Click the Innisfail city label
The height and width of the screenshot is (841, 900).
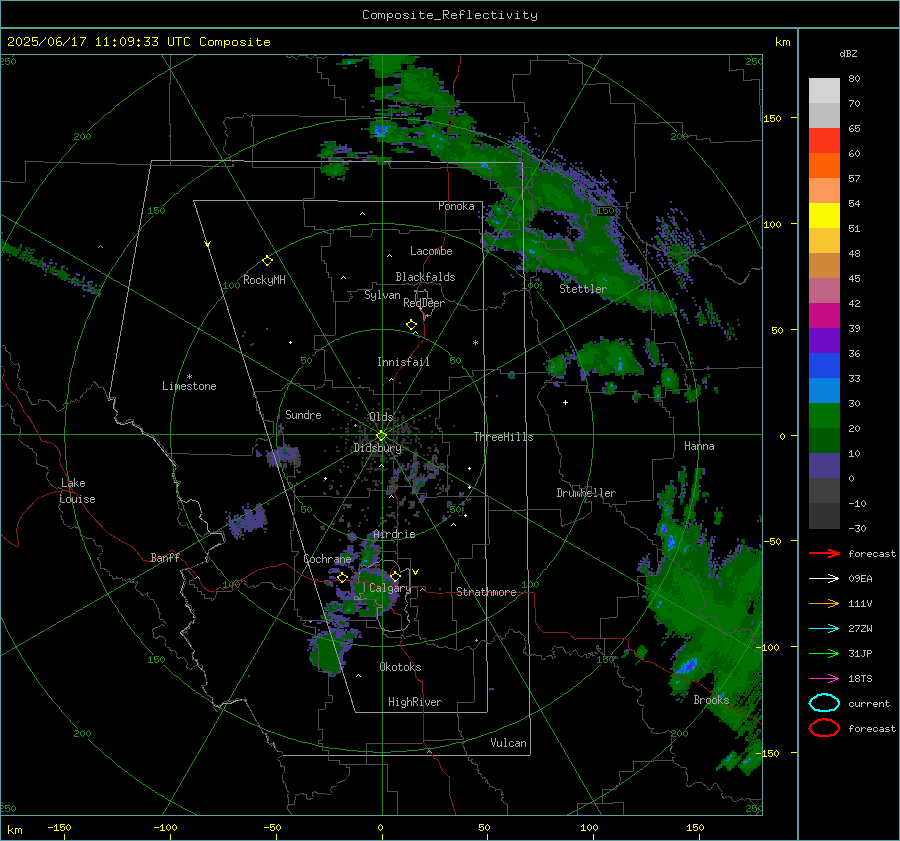403,362
